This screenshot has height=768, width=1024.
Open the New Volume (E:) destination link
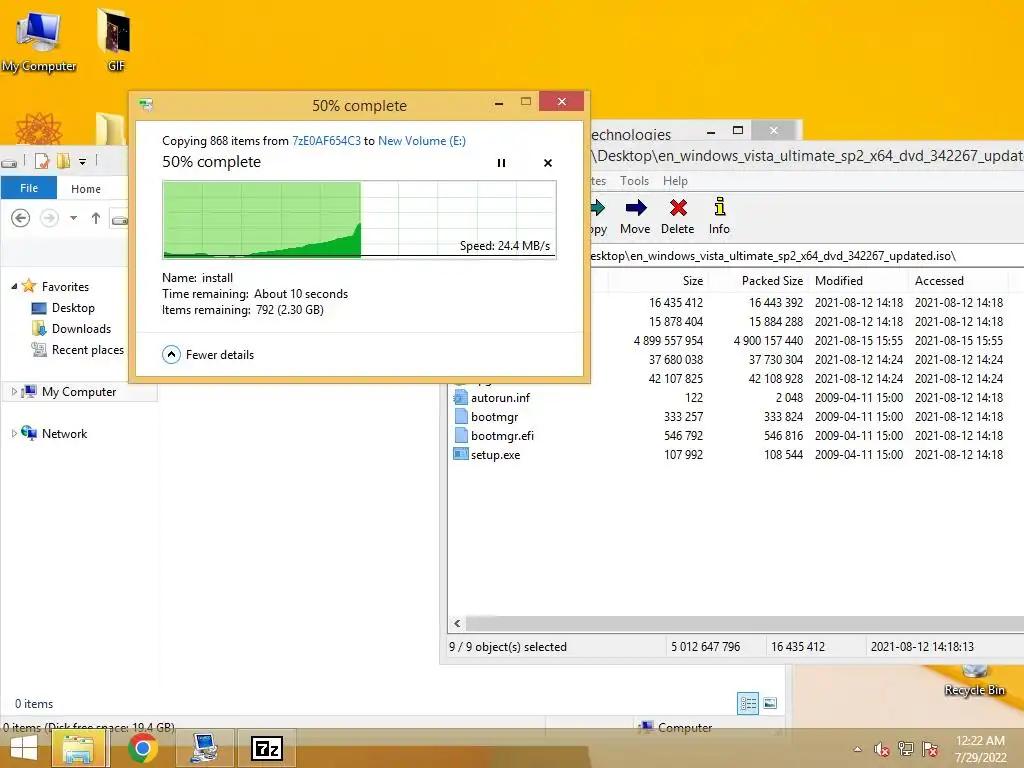click(x=422, y=140)
